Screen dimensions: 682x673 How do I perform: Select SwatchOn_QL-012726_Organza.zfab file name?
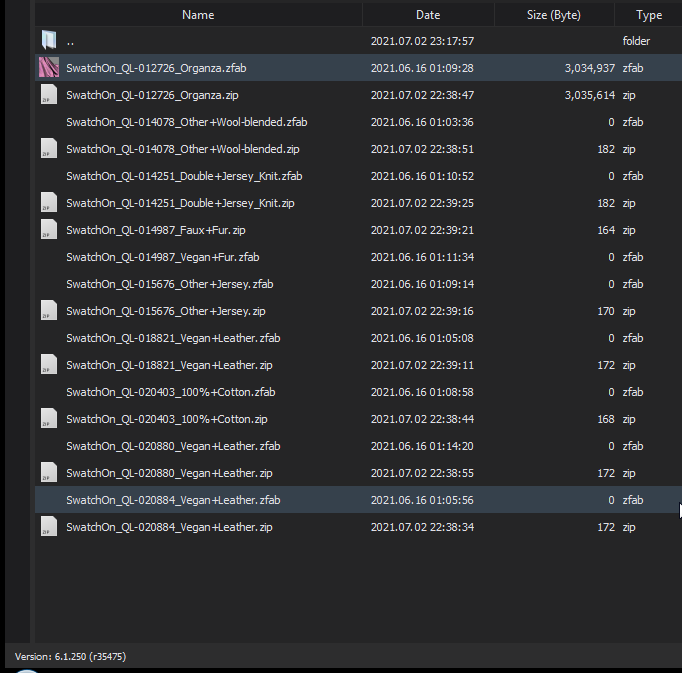point(156,68)
